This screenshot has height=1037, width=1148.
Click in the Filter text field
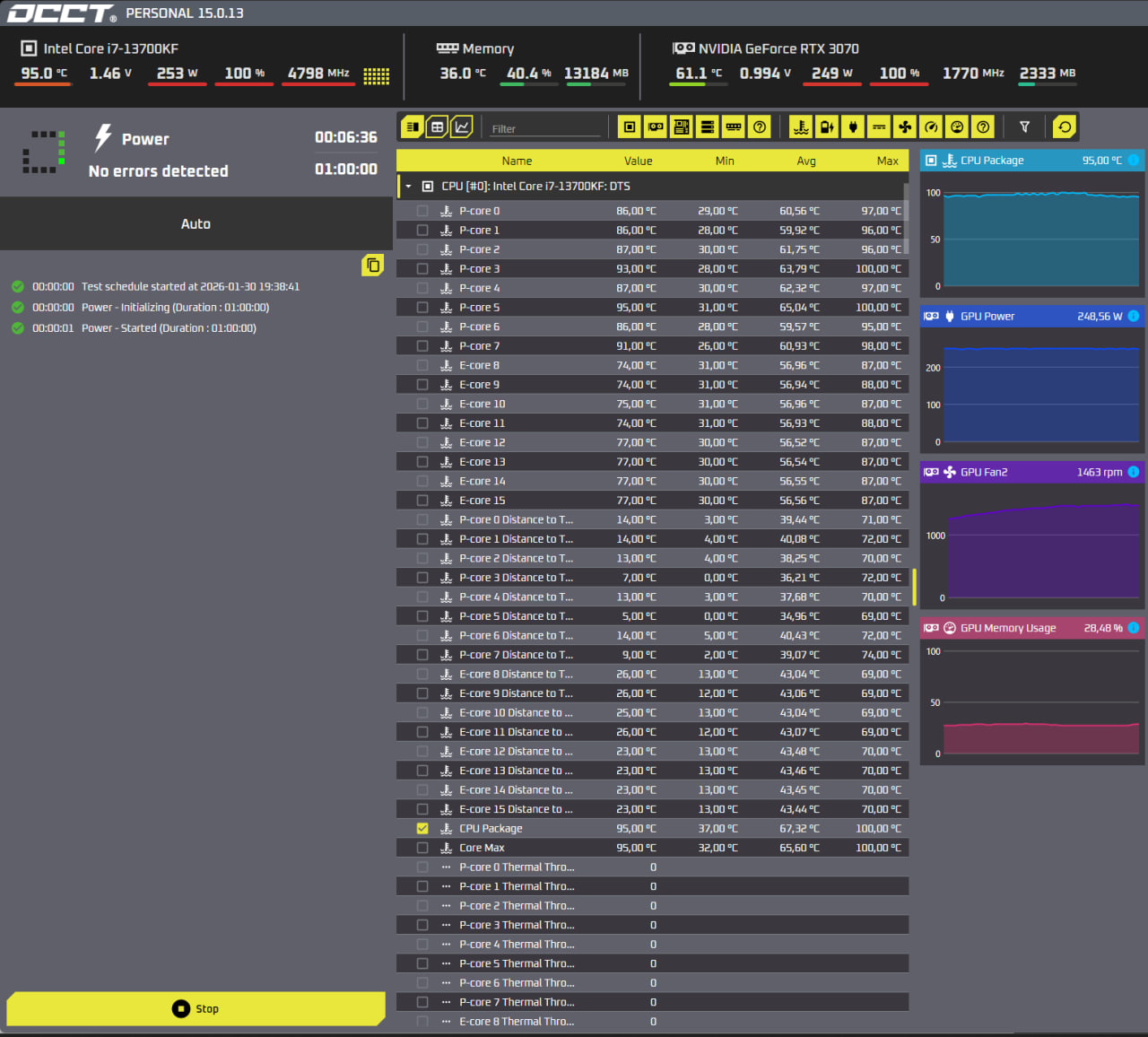tap(544, 128)
